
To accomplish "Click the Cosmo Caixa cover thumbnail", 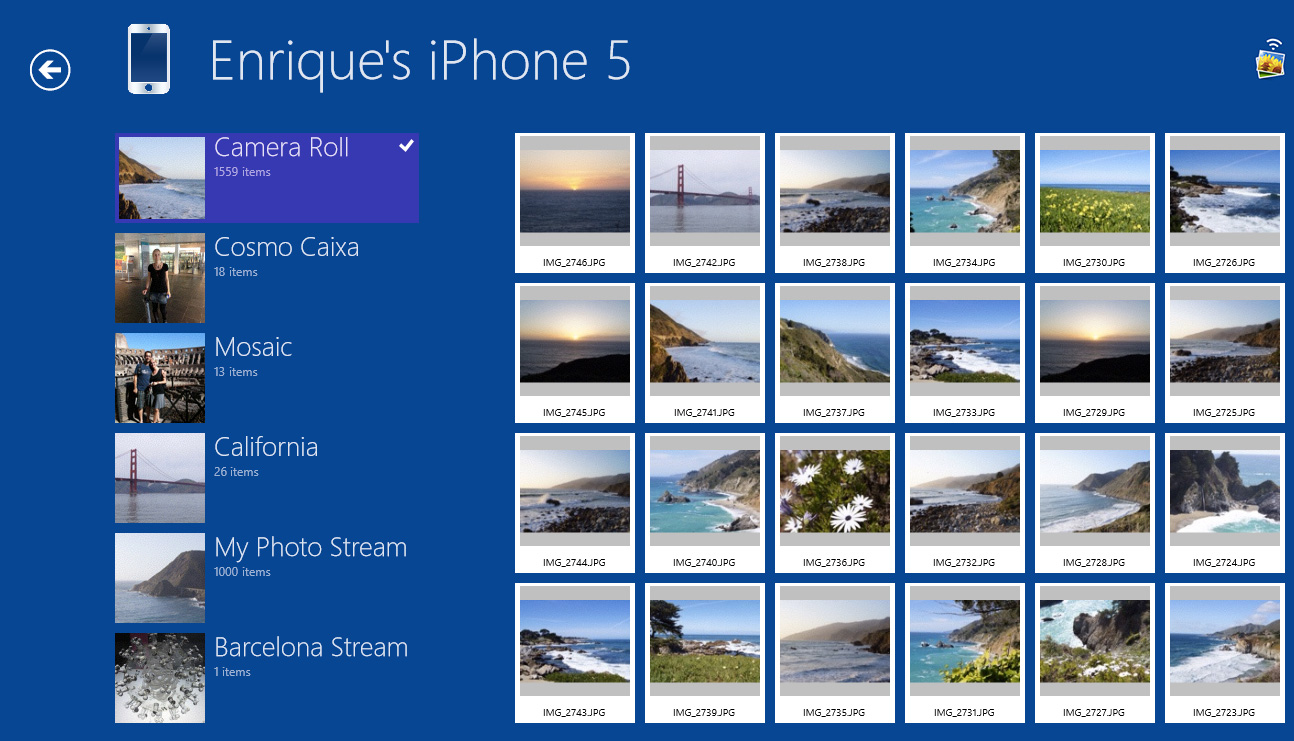I will pyautogui.click(x=160, y=278).
